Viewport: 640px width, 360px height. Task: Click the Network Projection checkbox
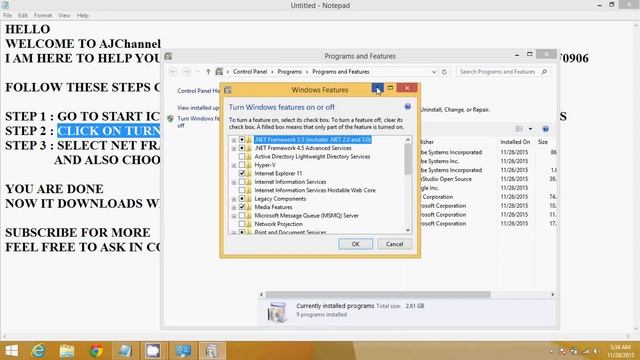pos(242,224)
